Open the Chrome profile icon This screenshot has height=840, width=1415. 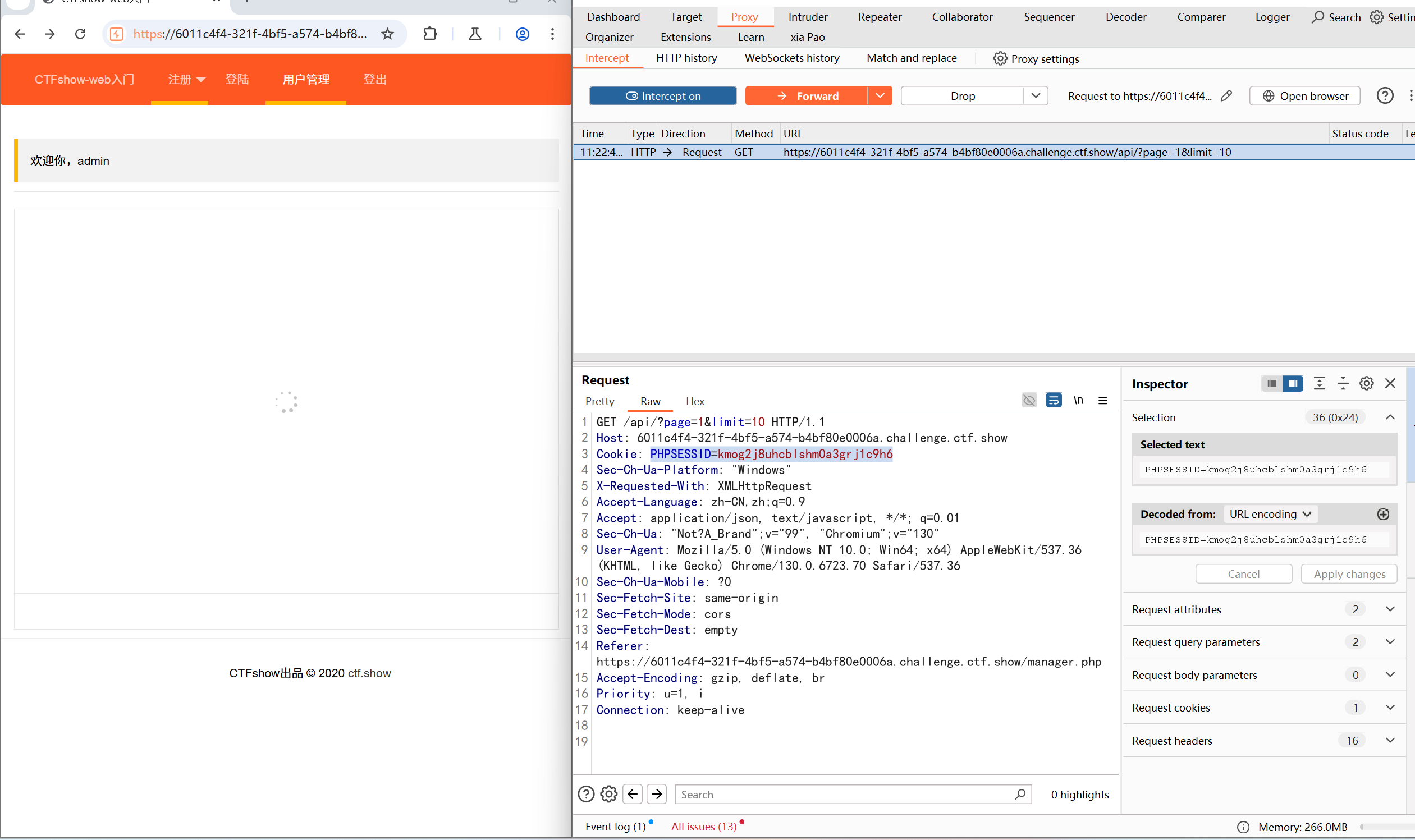(522, 34)
